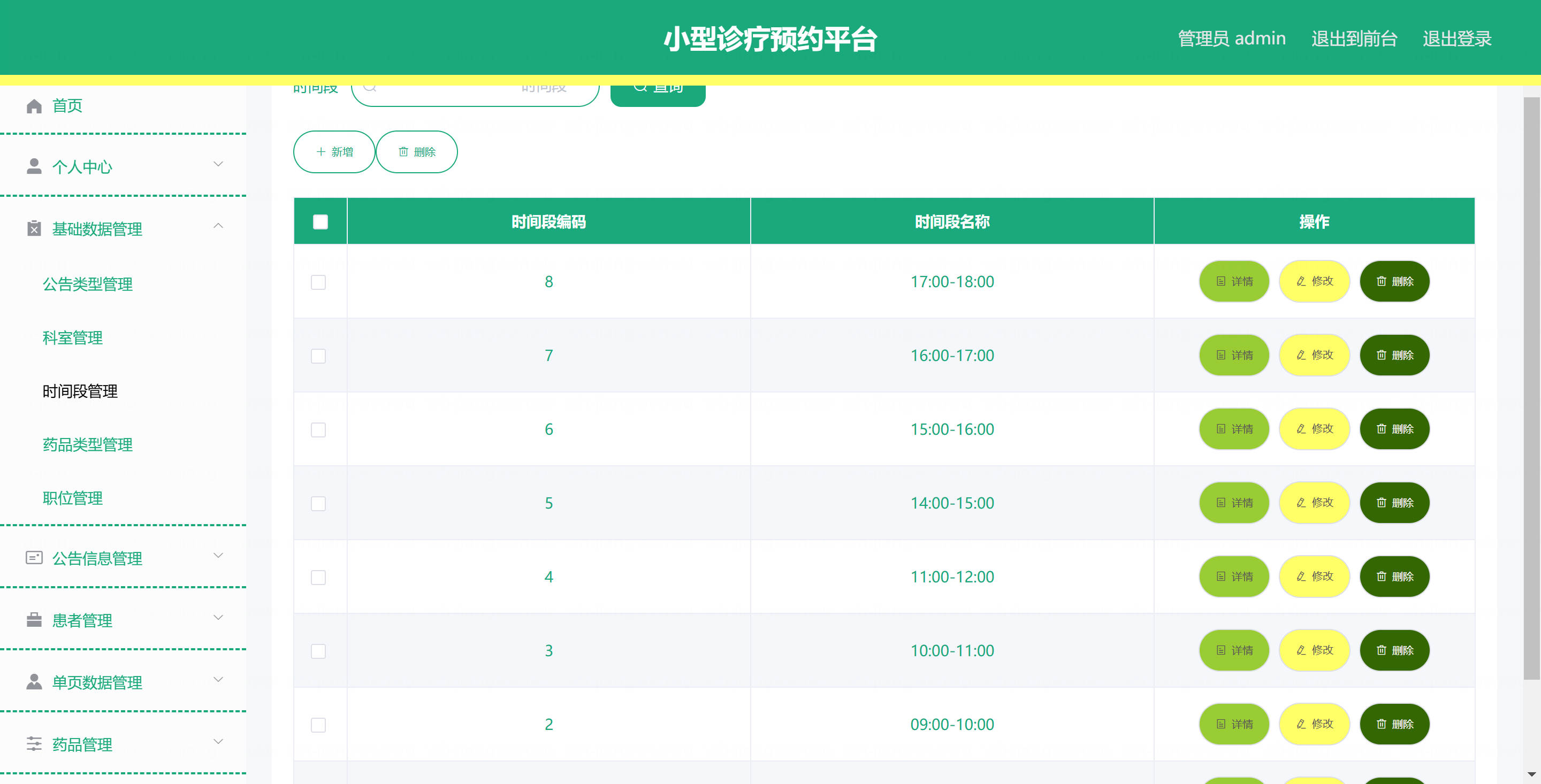Viewport: 1541px width, 784px height.
Task: Check the row with code 3
Action: [318, 651]
